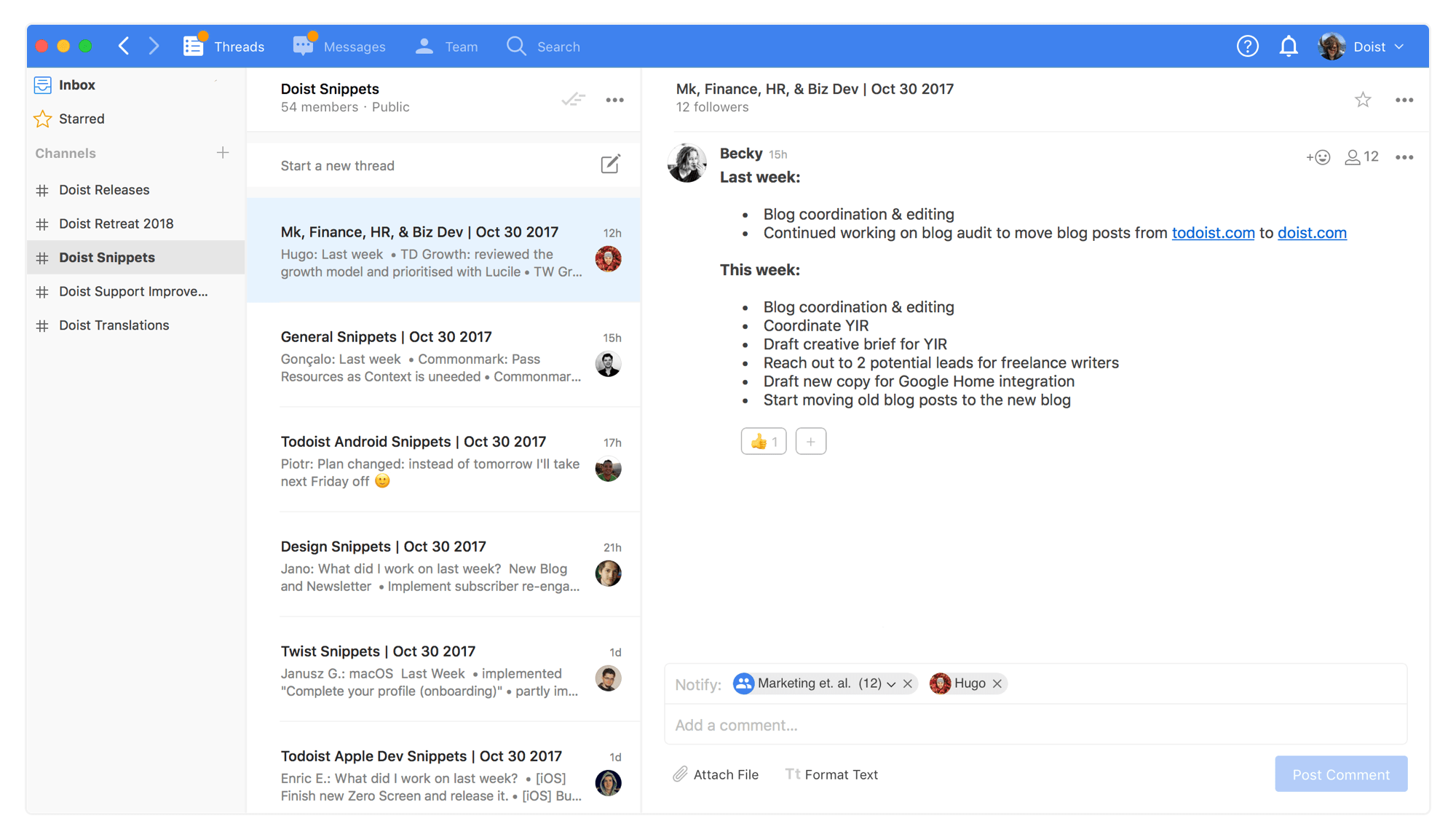This screenshot has height=837, width=1456.
Task: Open the Doist account menu
Action: [x=1363, y=47]
